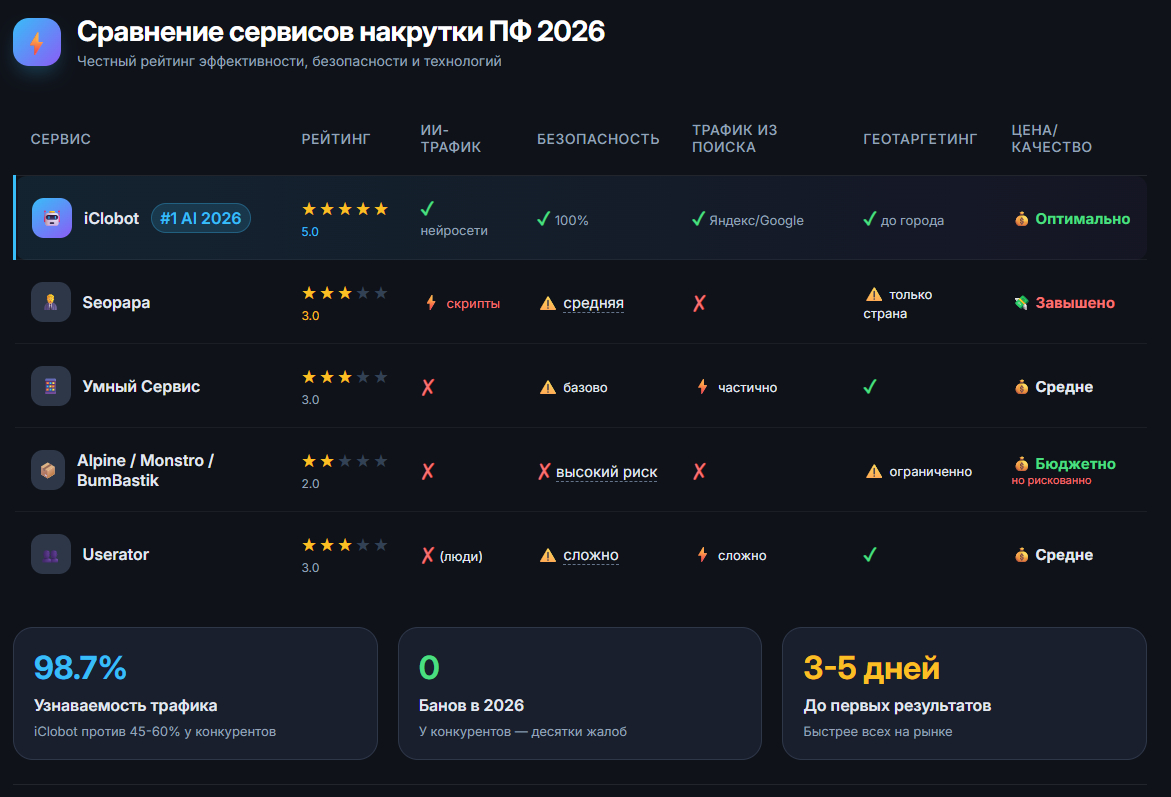The image size is (1171, 797).
Task: Click the underlined средняя safety label
Action: [593, 303]
